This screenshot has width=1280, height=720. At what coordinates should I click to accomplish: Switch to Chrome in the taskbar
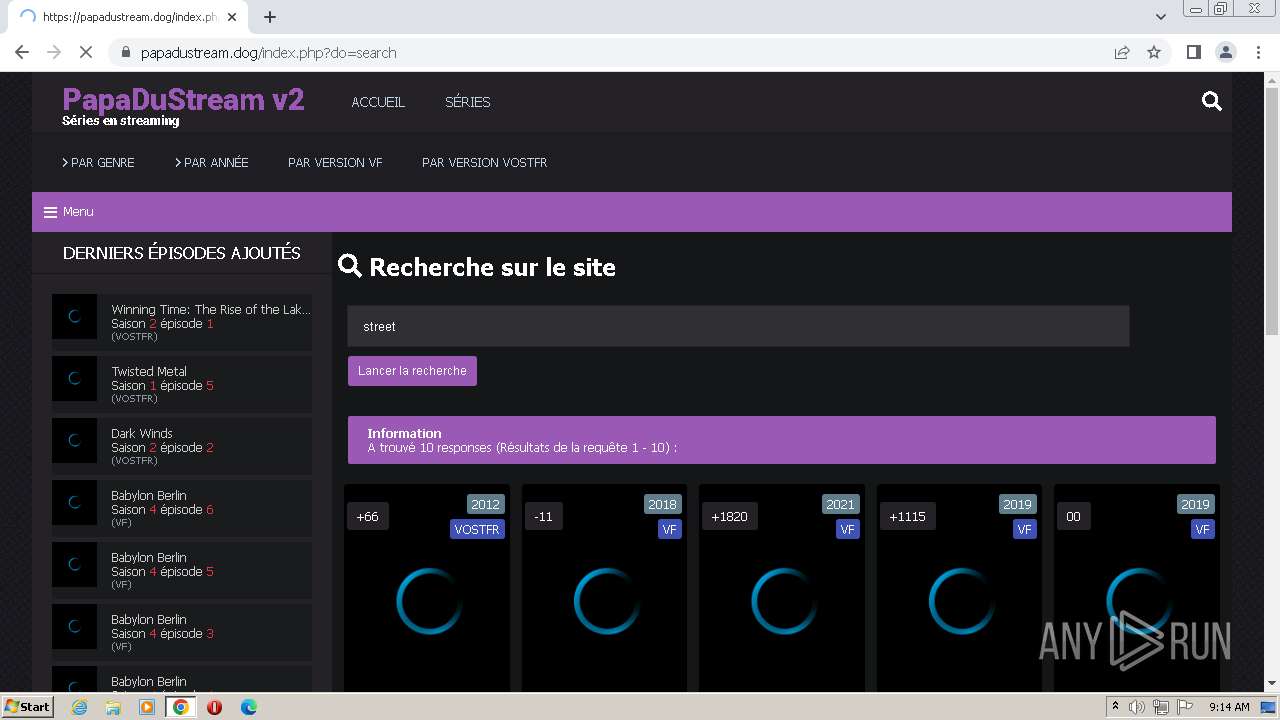point(181,707)
